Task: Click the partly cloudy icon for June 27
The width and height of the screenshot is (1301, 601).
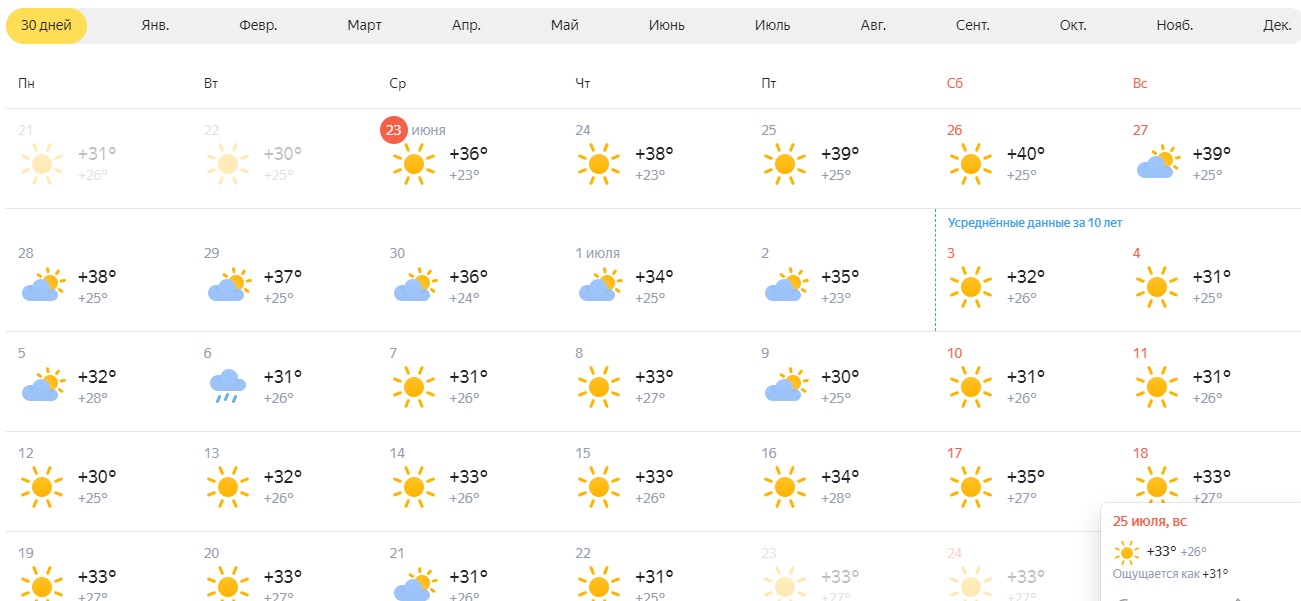Action: (x=1158, y=163)
